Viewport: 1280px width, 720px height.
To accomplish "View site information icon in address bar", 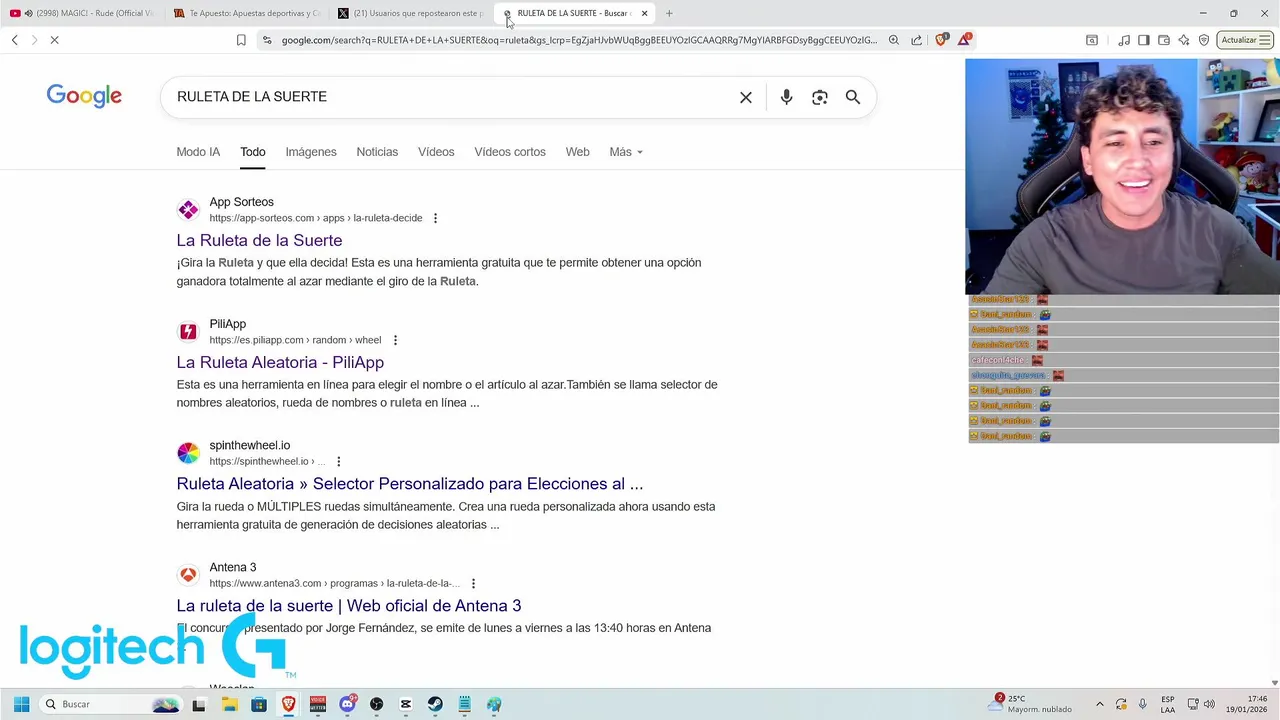I will 266,40.
